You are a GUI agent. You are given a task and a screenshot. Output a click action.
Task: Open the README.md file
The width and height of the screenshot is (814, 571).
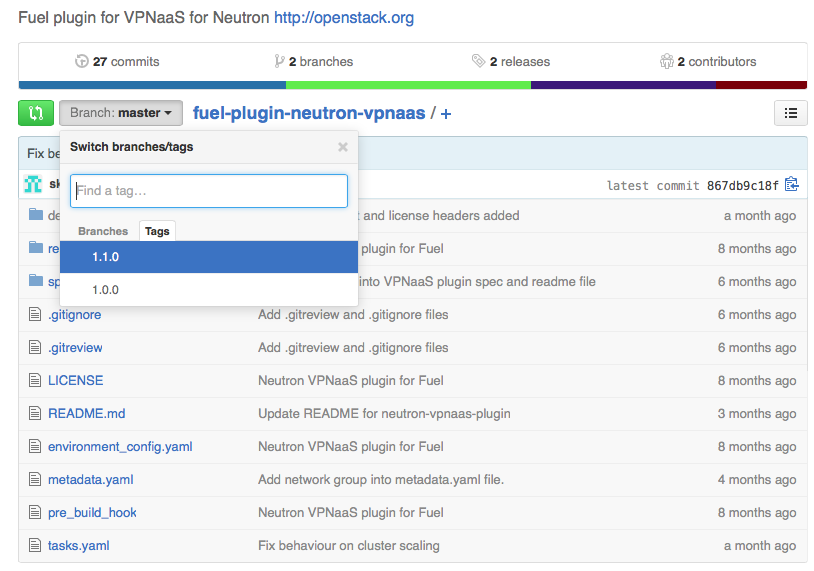pos(86,414)
